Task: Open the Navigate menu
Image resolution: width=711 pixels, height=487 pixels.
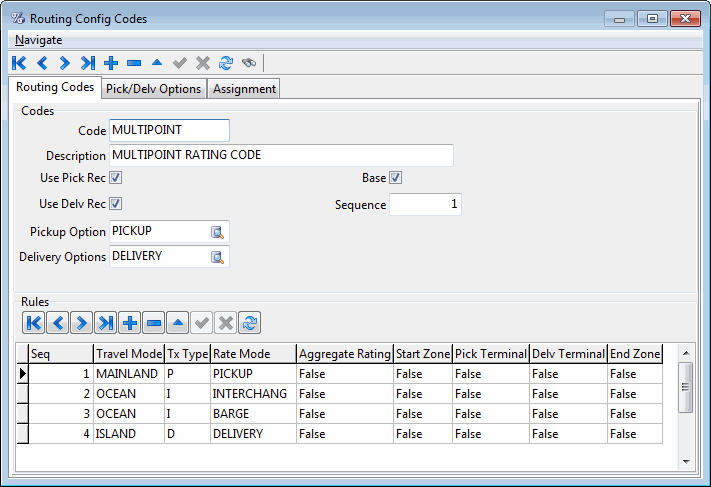Action: (39, 40)
